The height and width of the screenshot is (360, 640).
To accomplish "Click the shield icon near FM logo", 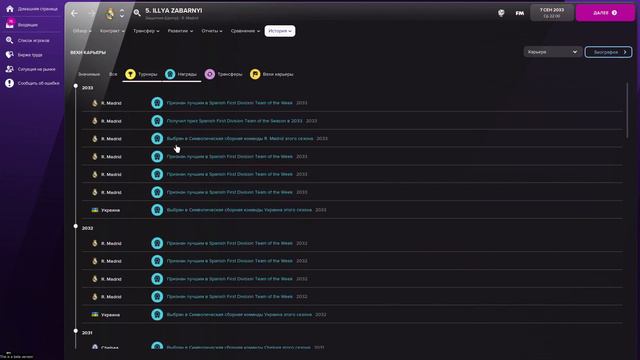I will (501, 13).
